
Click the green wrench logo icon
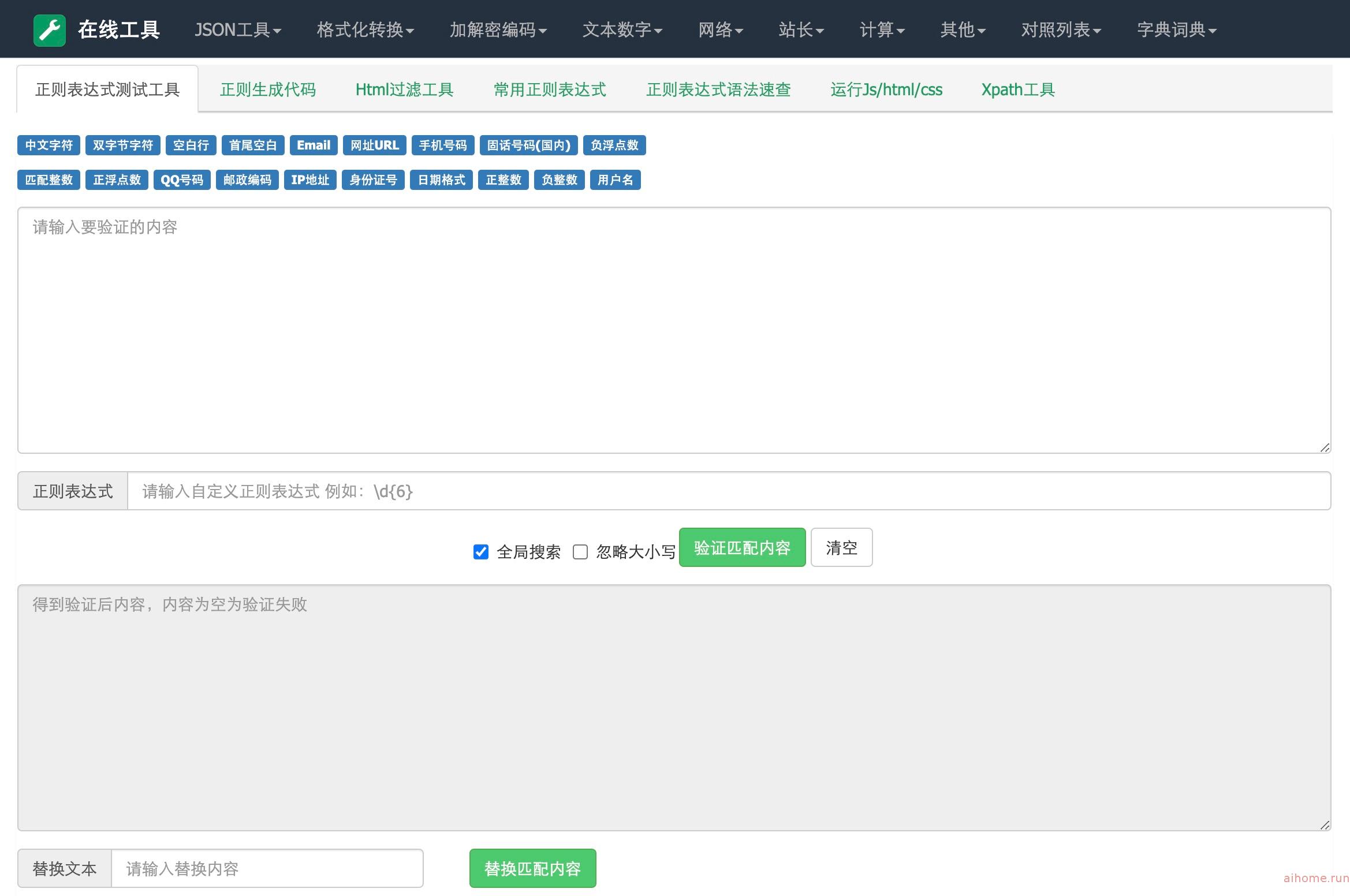tap(50, 30)
